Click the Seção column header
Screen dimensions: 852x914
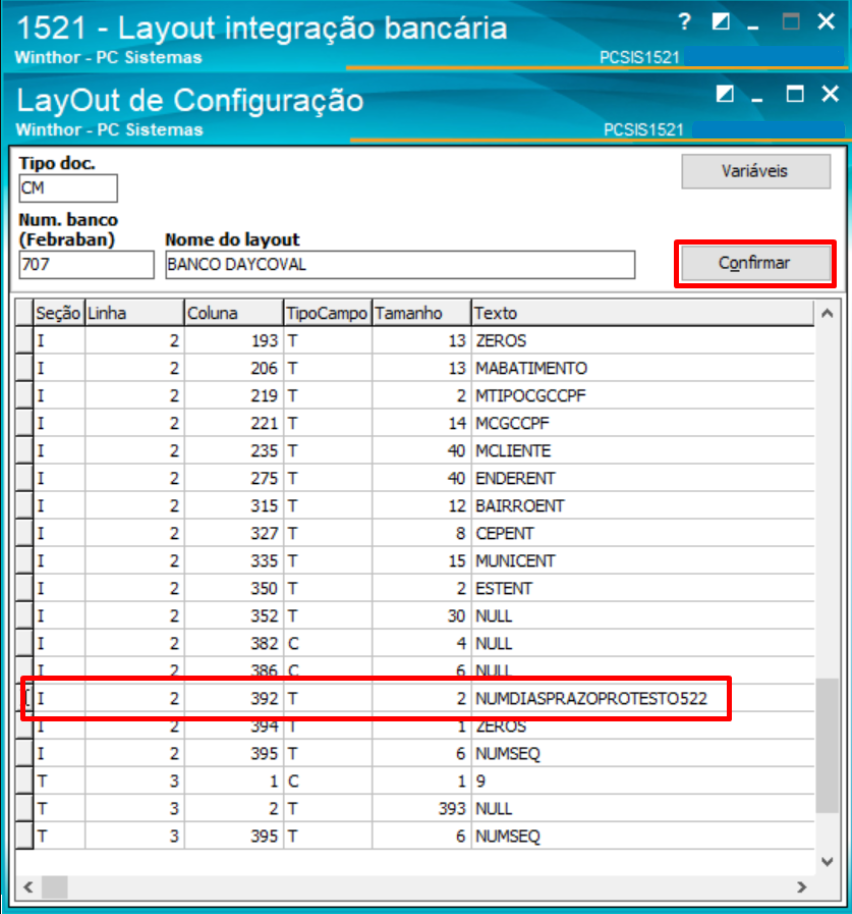(59, 313)
